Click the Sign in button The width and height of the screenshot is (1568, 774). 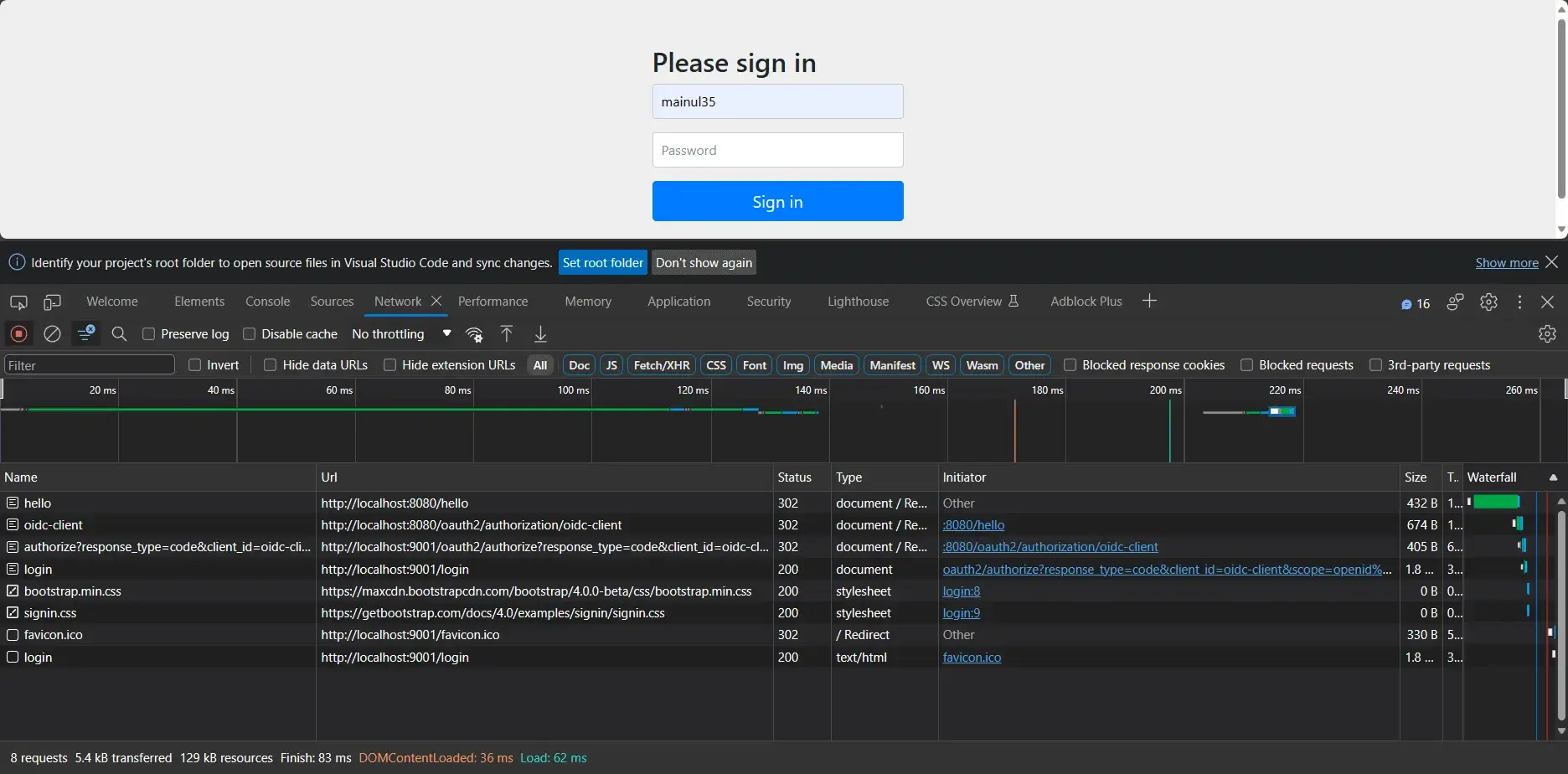pyautogui.click(x=777, y=201)
